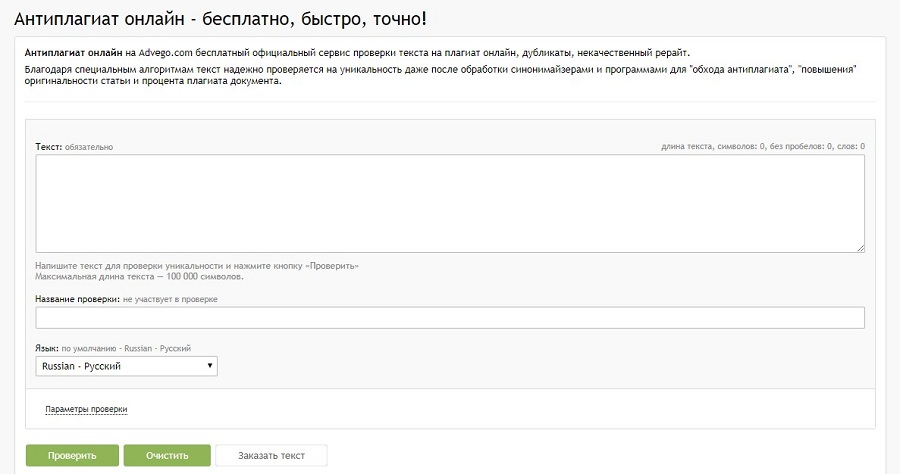The width and height of the screenshot is (900, 474).
Task: Click into the large Текст textarea
Action: 450,204
